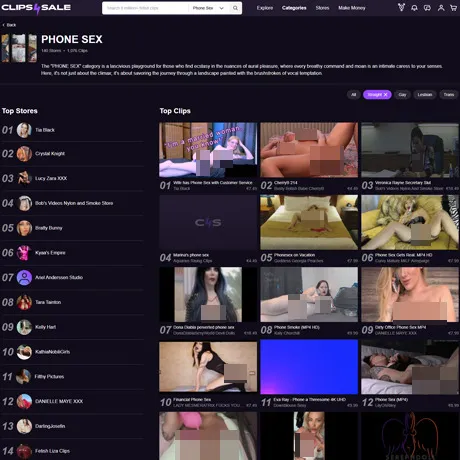Open clip title 'Veronica Rayne Secretary'
The image size is (460, 460).
[403, 183]
